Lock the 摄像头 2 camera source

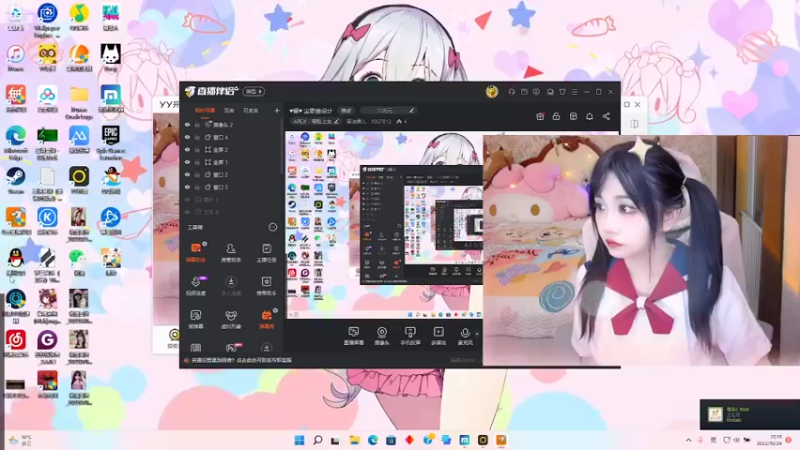[197, 124]
